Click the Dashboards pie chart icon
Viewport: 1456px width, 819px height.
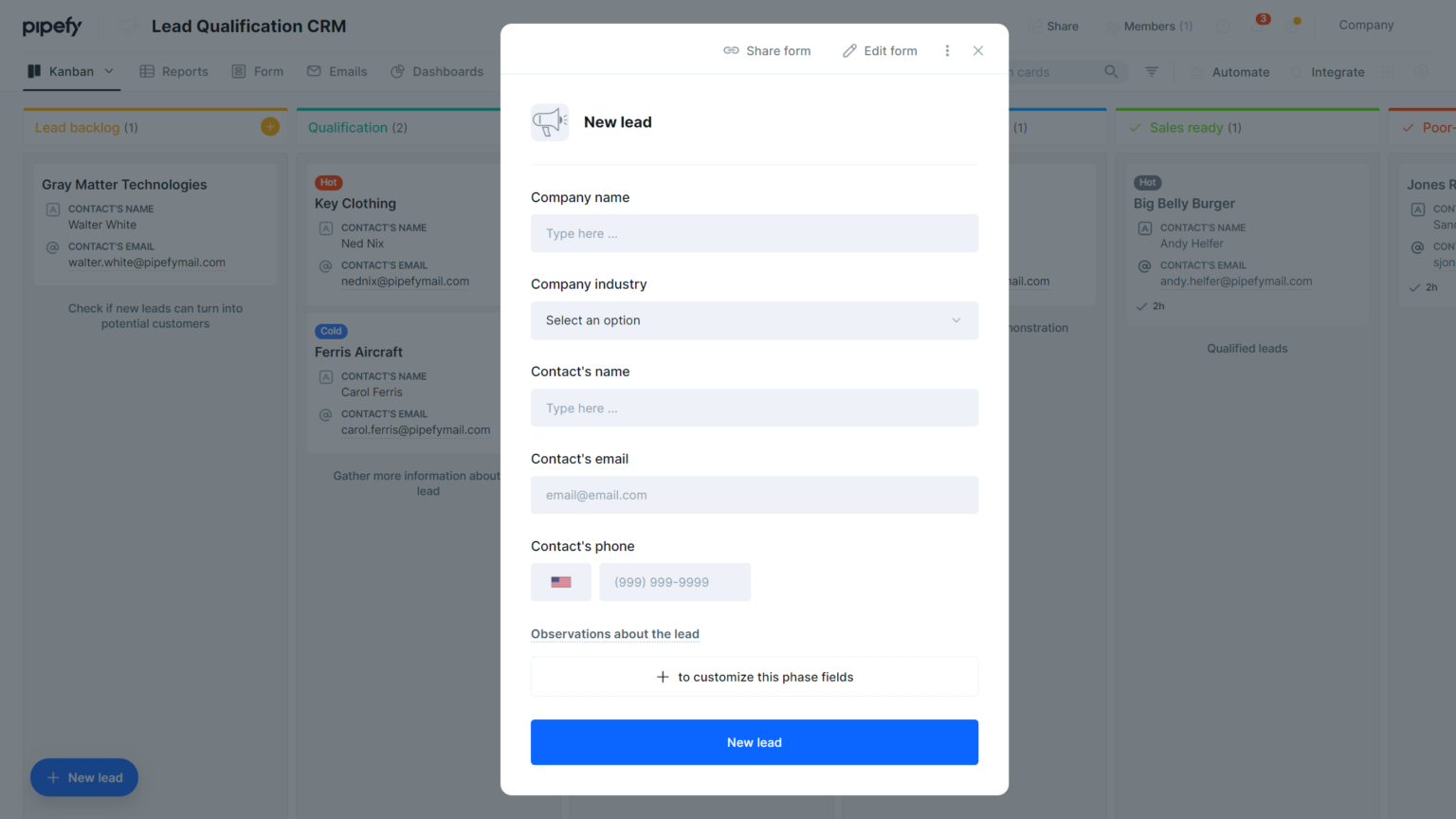tap(398, 71)
